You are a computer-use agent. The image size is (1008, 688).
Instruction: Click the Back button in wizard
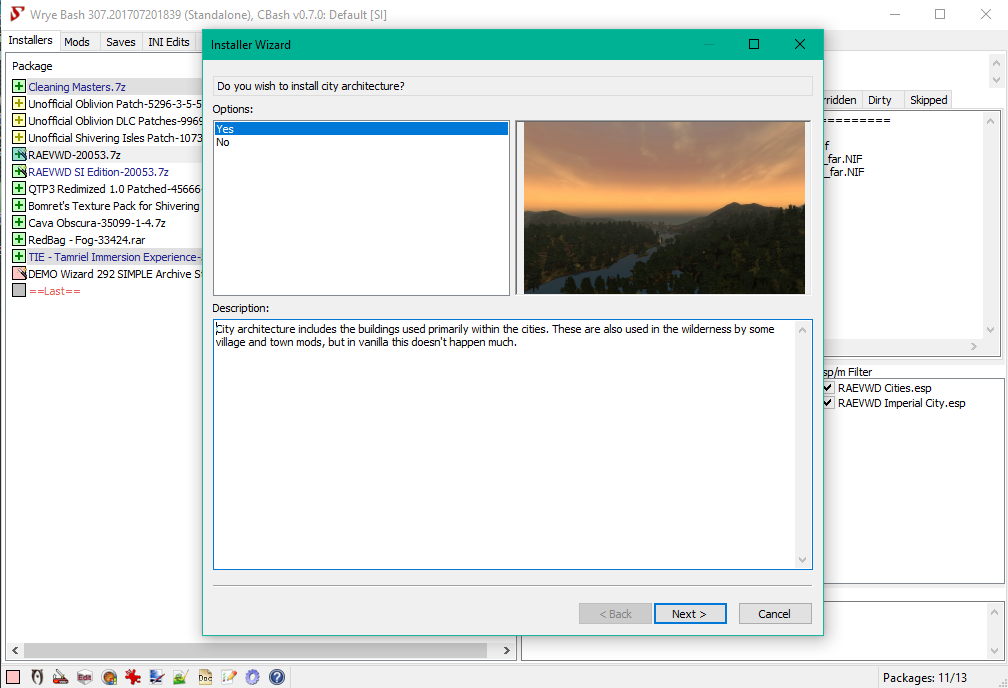615,613
